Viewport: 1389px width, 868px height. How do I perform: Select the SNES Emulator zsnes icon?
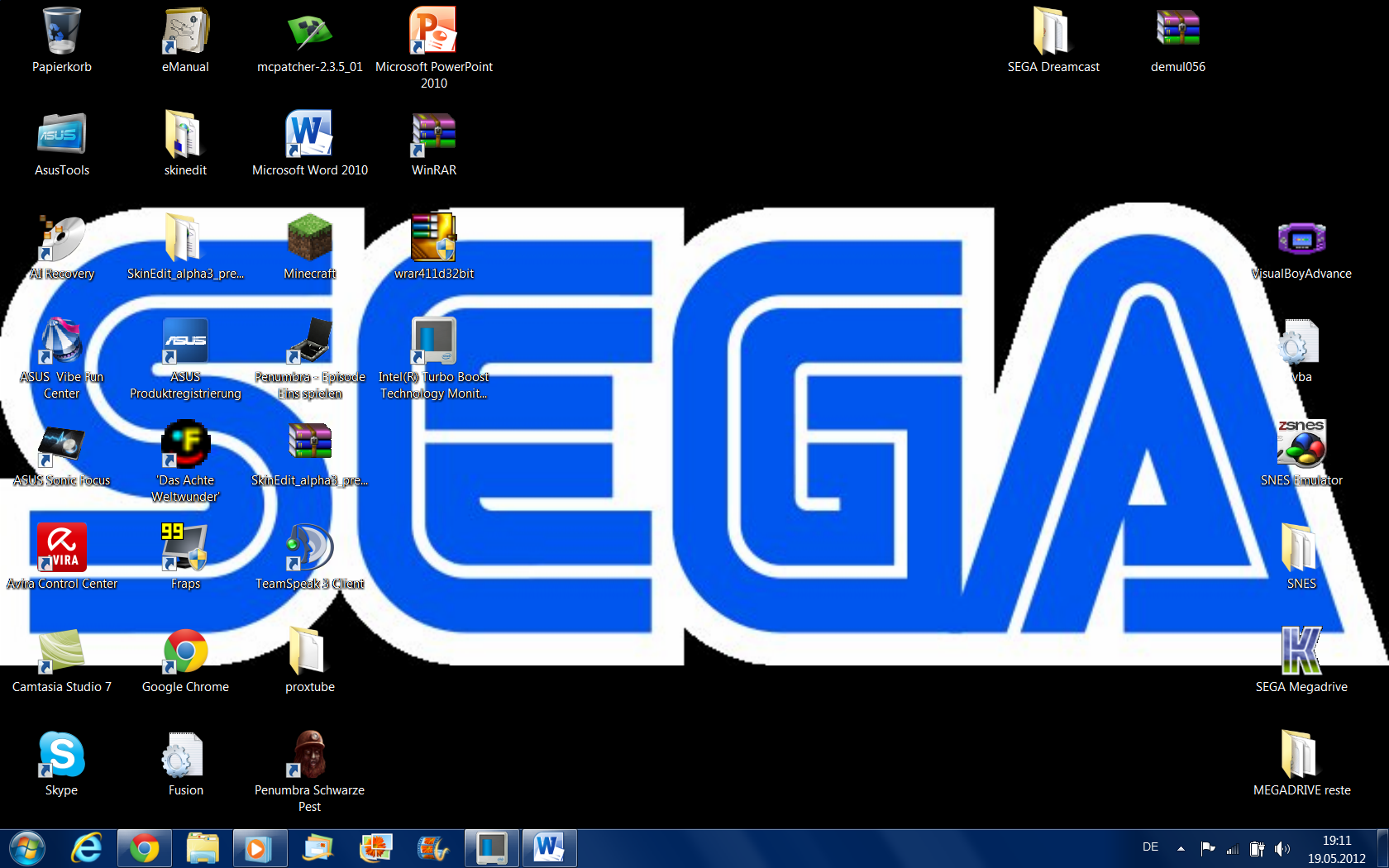1301,445
